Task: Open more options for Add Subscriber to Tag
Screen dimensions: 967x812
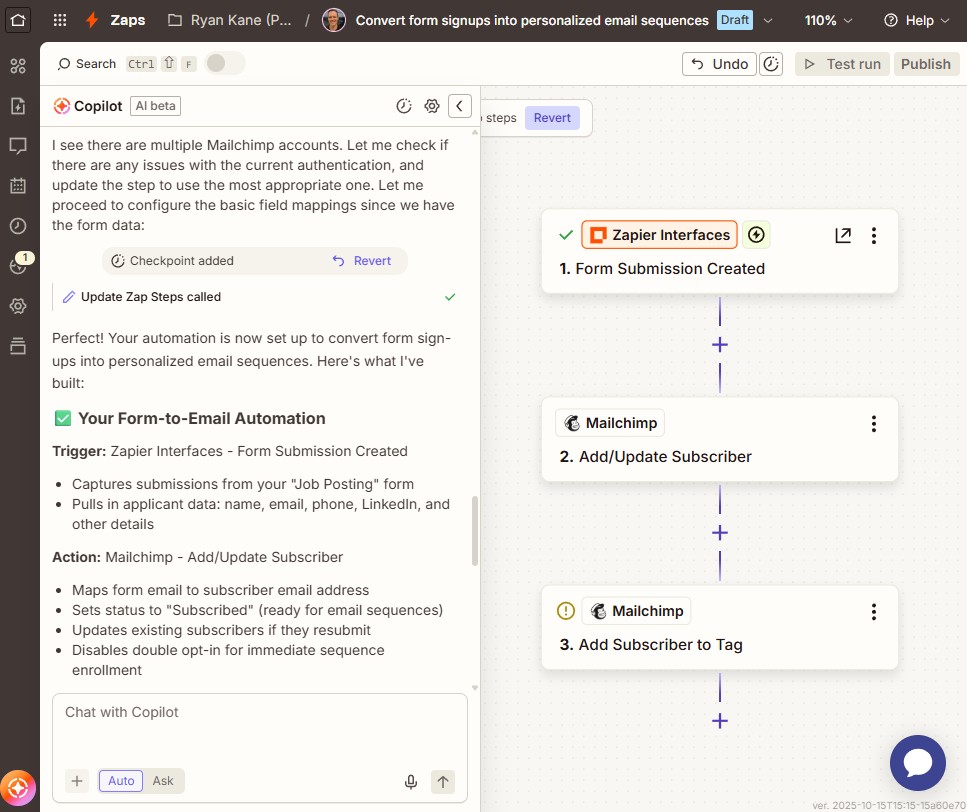Action: [874, 612]
